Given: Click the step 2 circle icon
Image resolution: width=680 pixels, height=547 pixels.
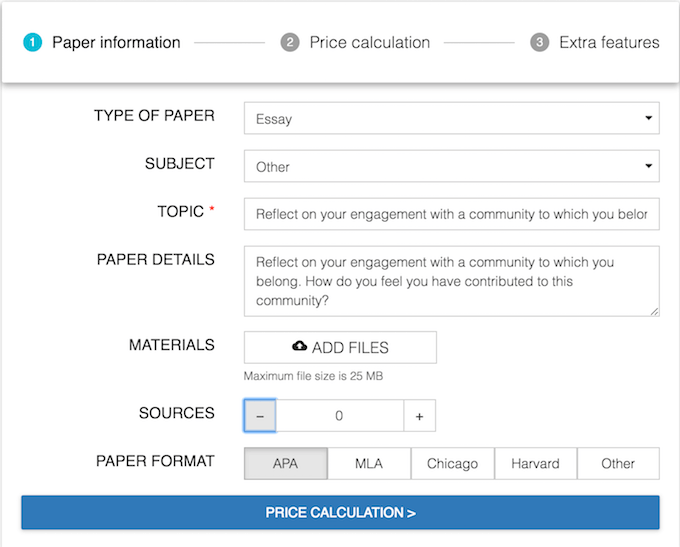Looking at the screenshot, I should [x=290, y=43].
